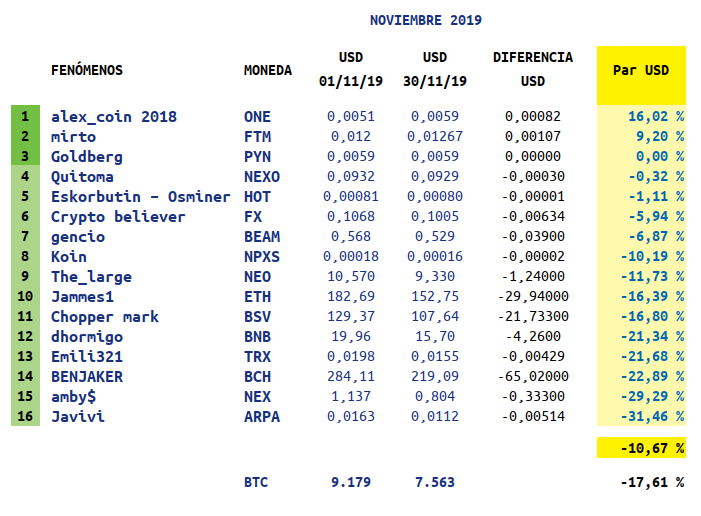Select the green rank 1 cell
The height and width of the screenshot is (516, 701).
point(24,116)
